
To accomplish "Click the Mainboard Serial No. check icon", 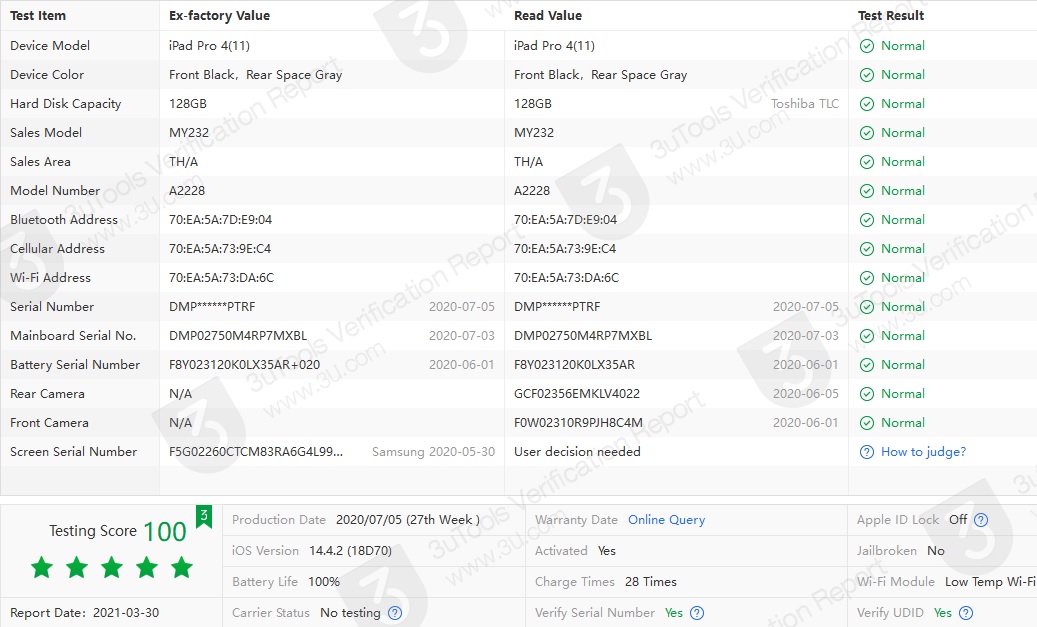I will click(866, 336).
